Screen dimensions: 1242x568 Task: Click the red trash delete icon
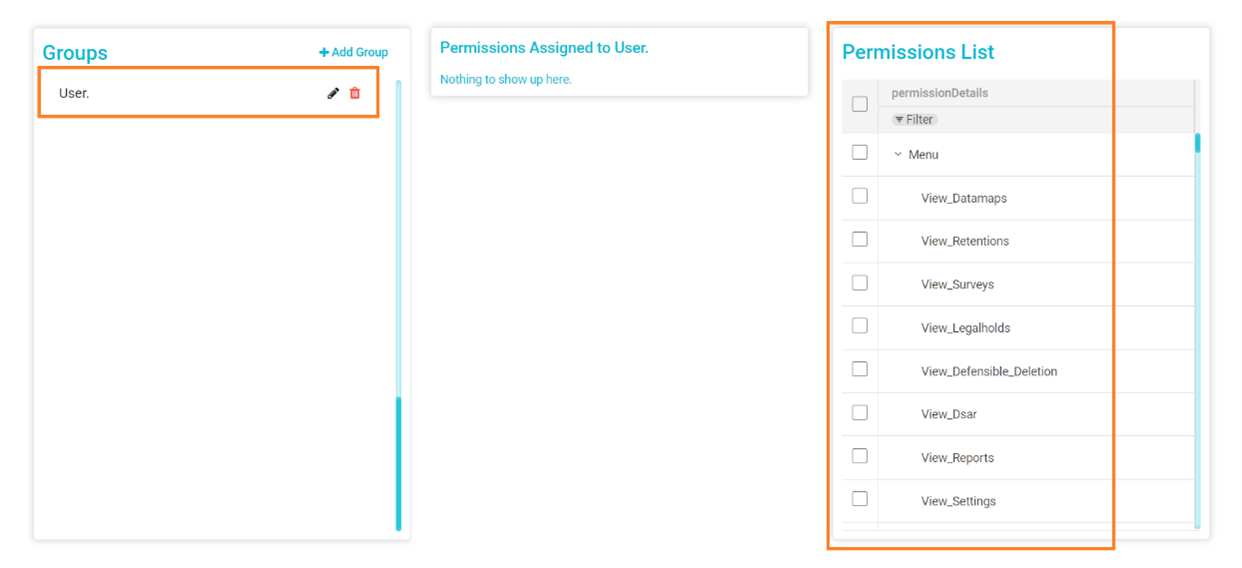click(355, 93)
